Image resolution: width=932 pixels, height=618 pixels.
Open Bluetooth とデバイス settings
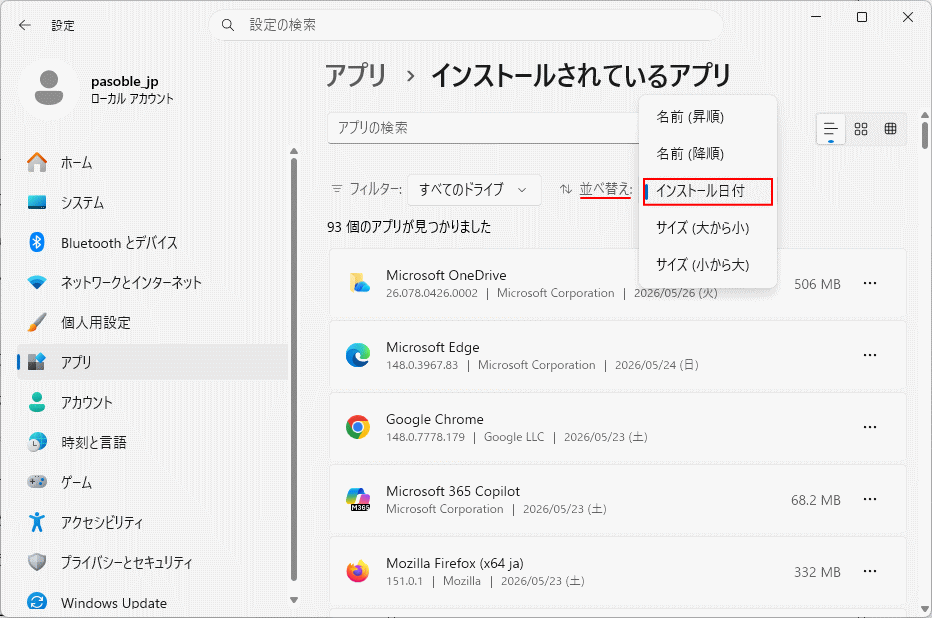153,242
